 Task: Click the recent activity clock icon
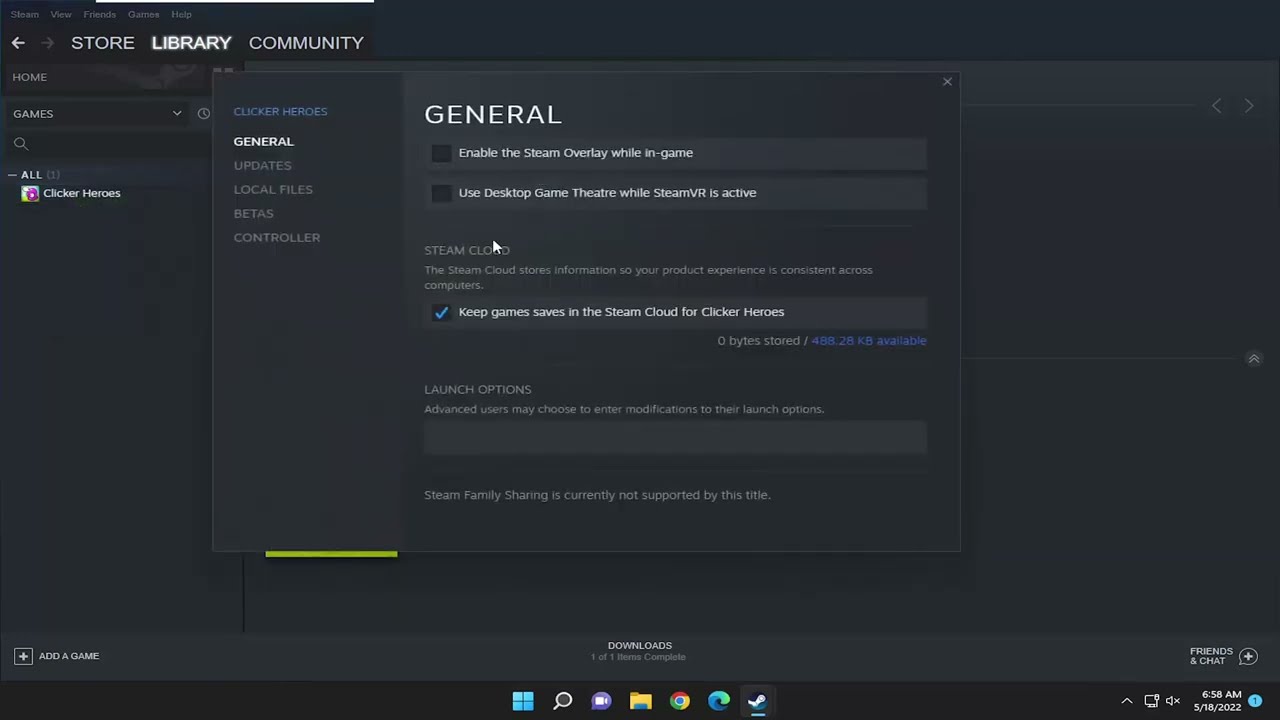204,114
